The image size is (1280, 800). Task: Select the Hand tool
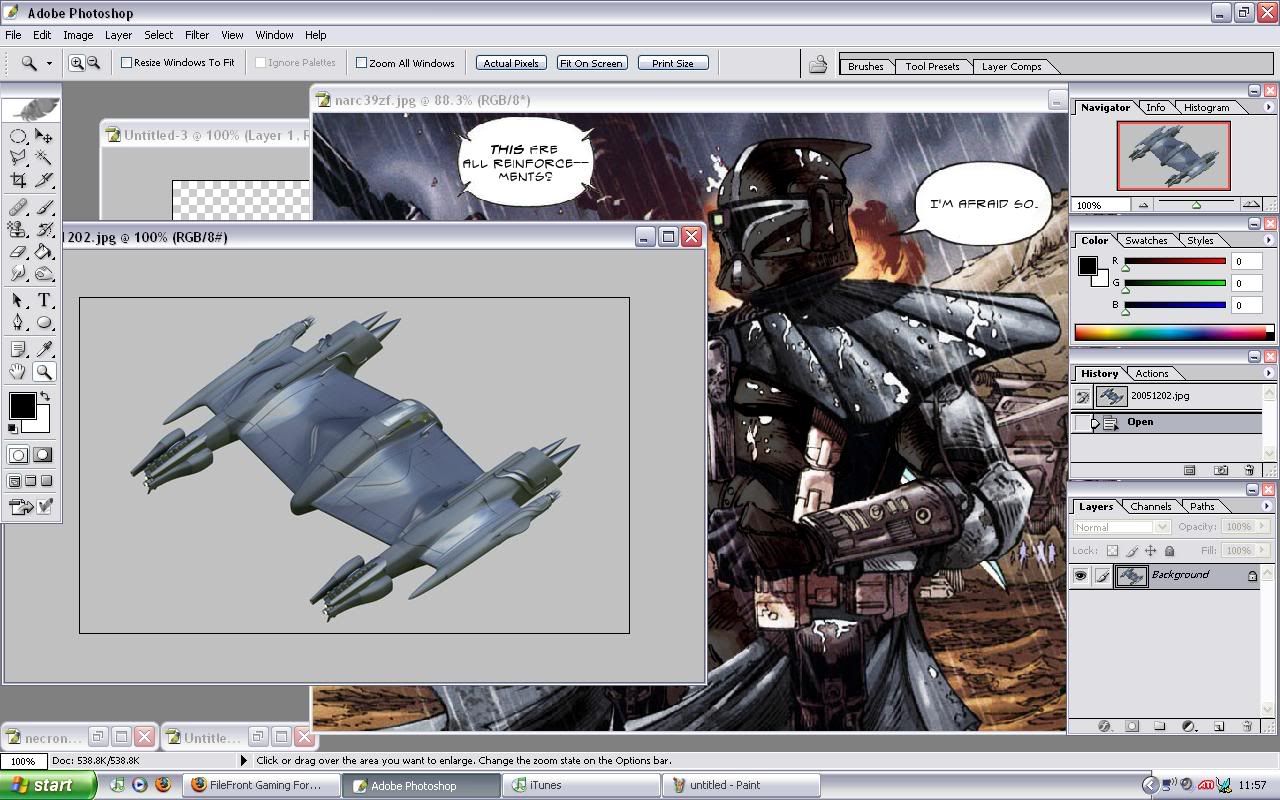(x=18, y=371)
